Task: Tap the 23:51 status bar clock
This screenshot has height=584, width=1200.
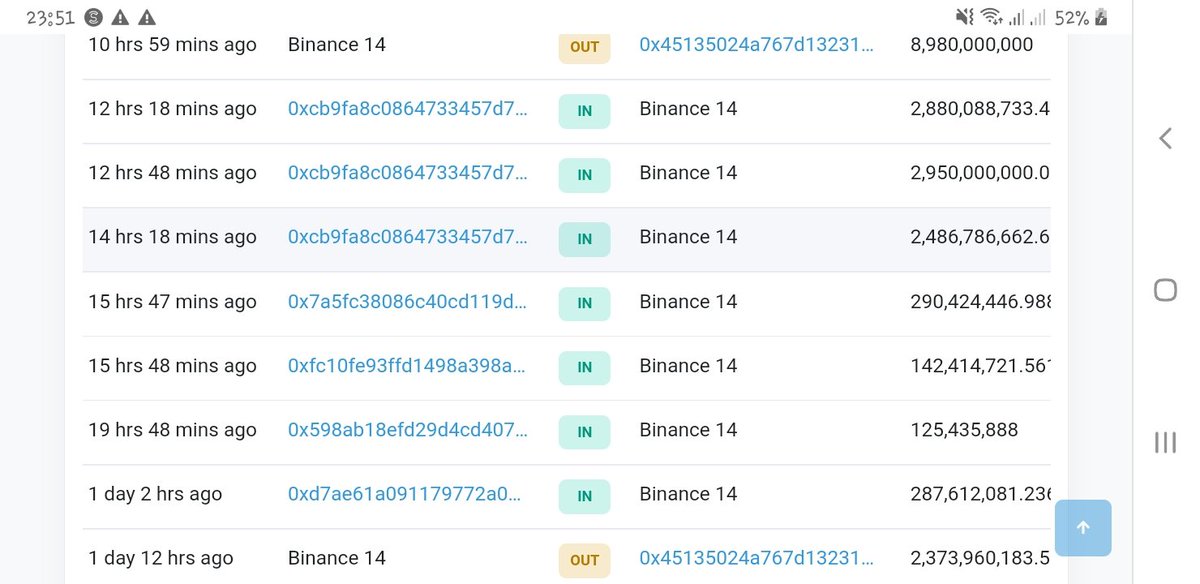Action: click(x=50, y=17)
